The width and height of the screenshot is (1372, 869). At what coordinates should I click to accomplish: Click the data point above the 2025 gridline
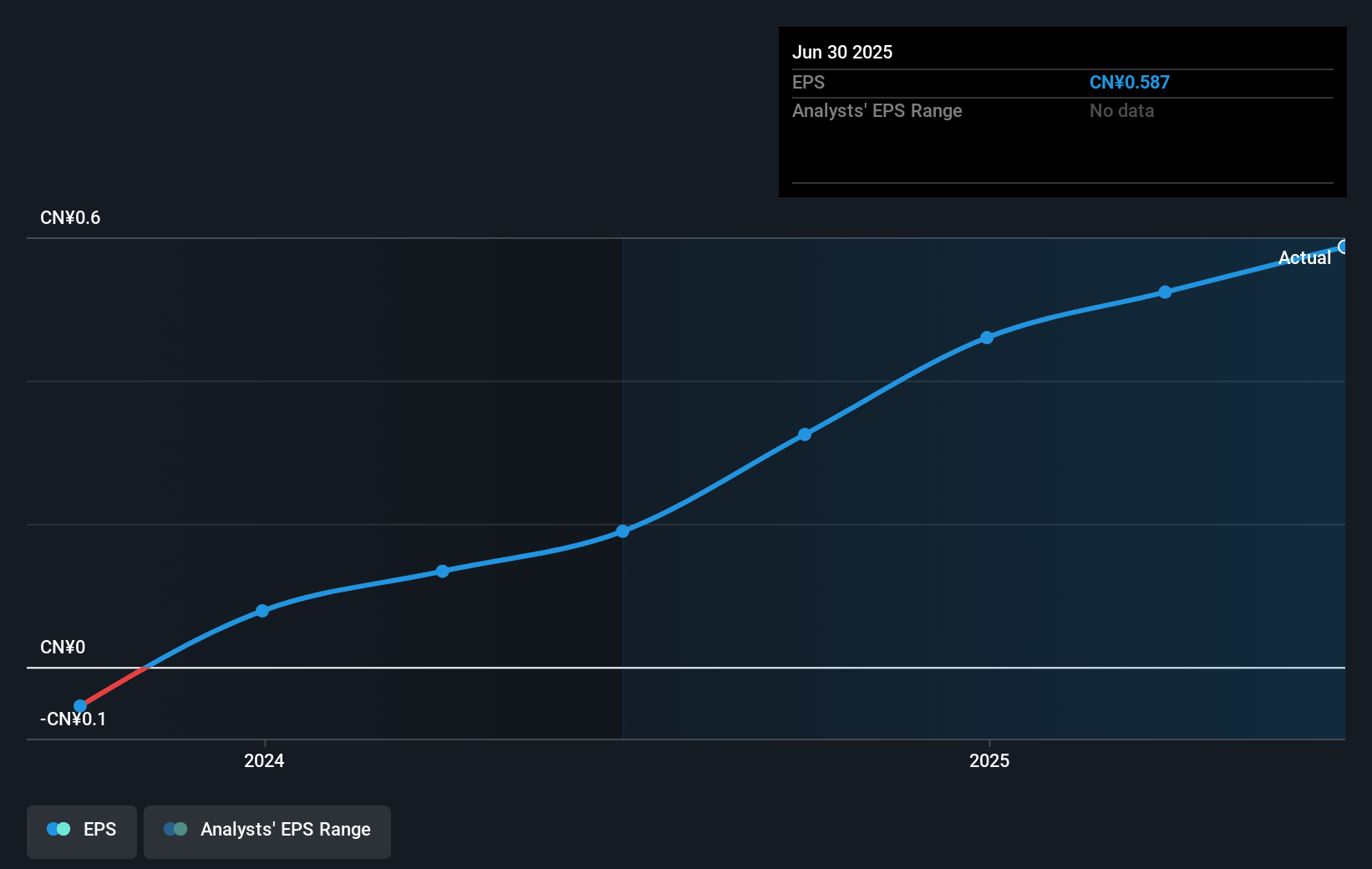click(987, 337)
